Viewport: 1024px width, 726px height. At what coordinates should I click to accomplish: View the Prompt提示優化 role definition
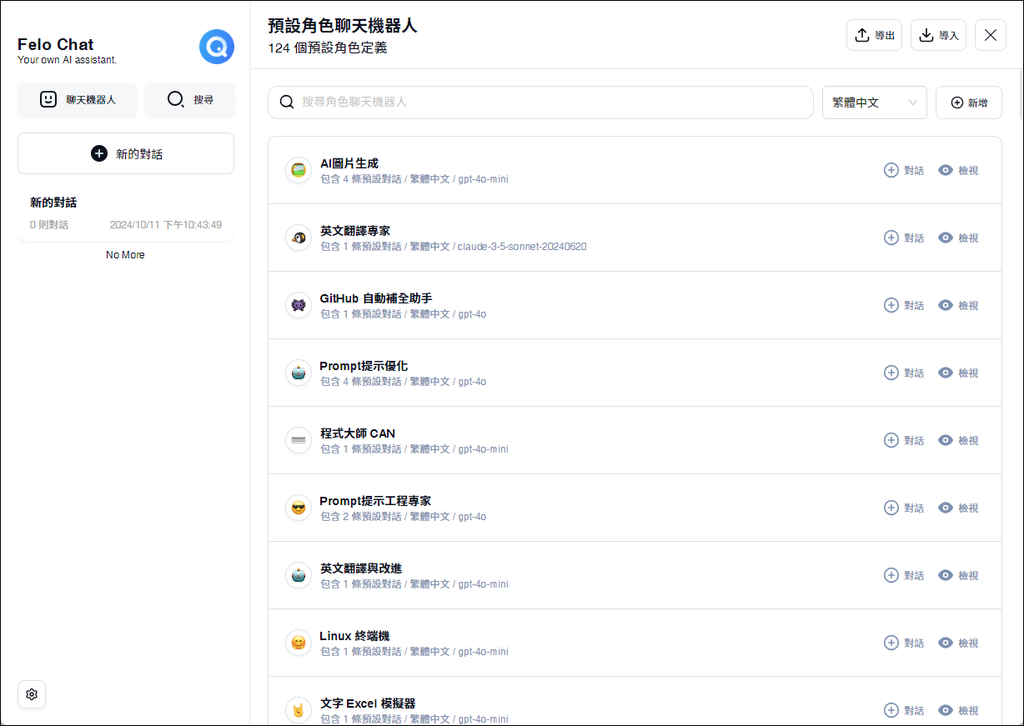click(958, 373)
